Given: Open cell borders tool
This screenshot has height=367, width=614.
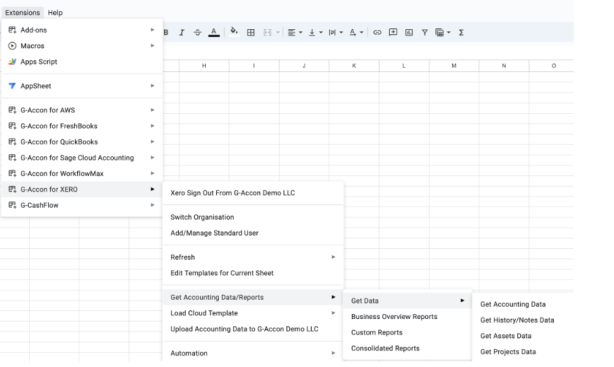Looking at the screenshot, I should coord(251,33).
